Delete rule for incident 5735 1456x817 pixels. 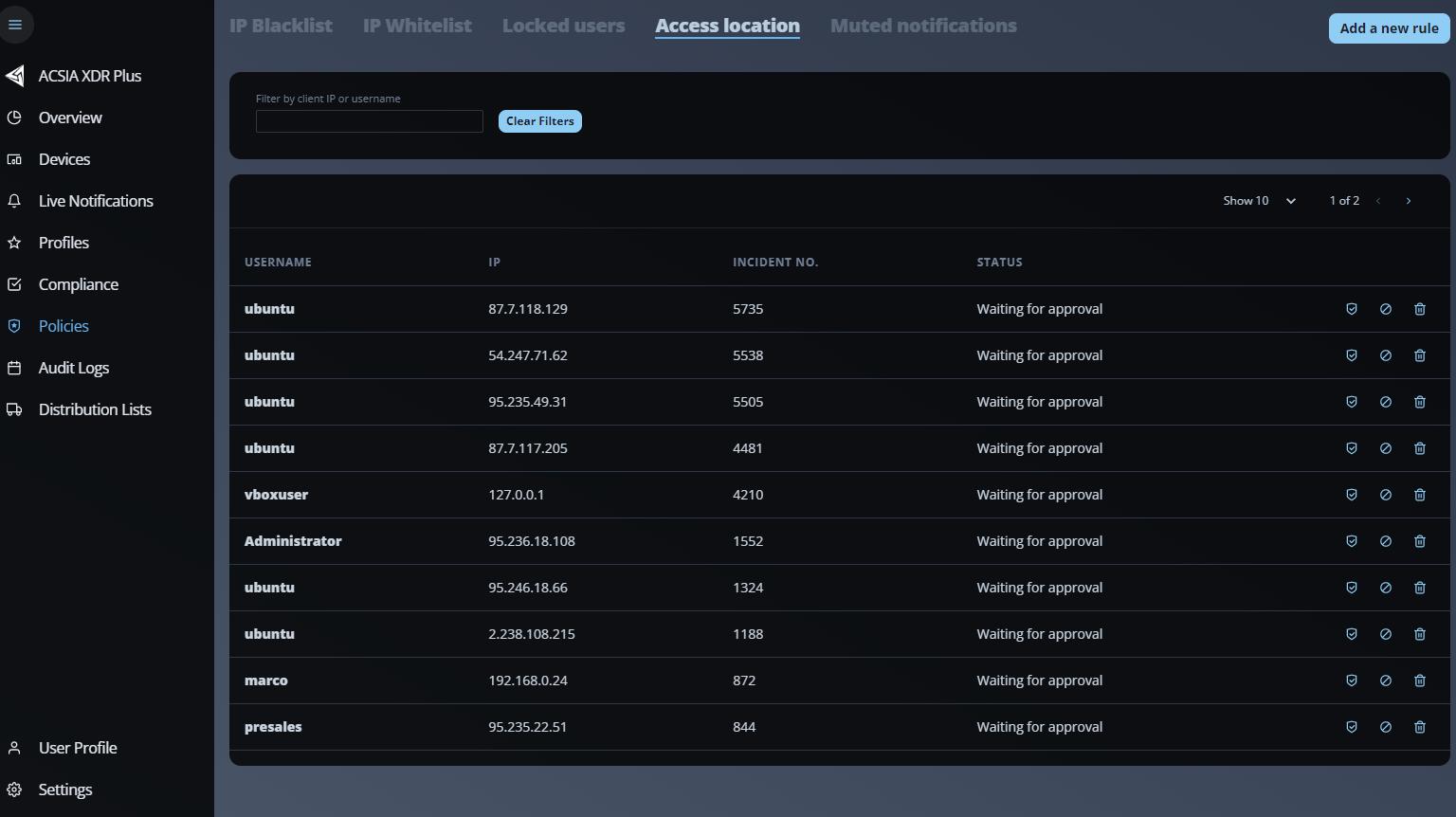1420,309
